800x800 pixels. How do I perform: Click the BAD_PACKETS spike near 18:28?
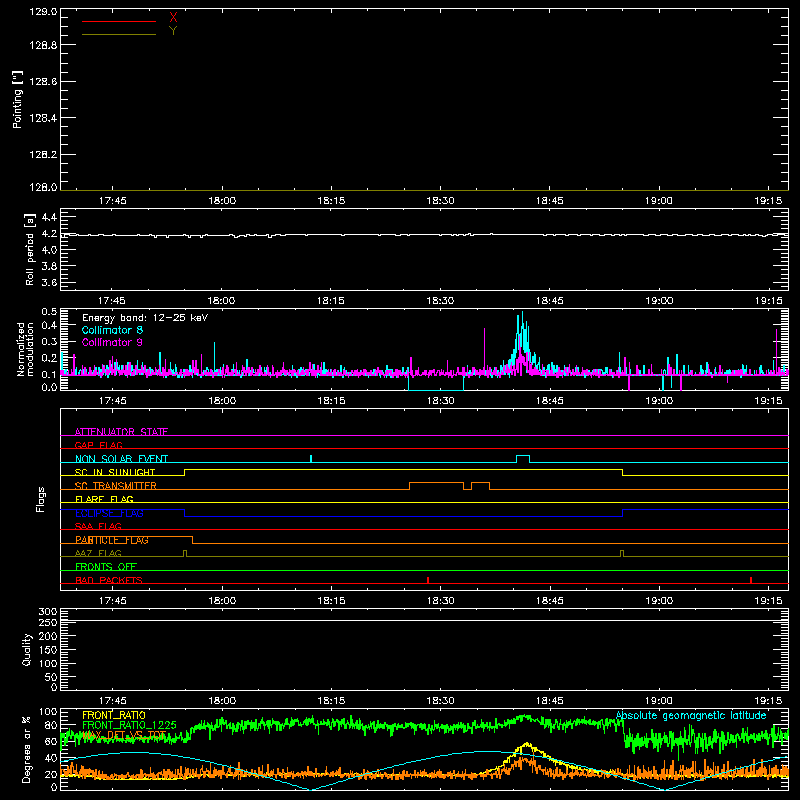point(428,580)
